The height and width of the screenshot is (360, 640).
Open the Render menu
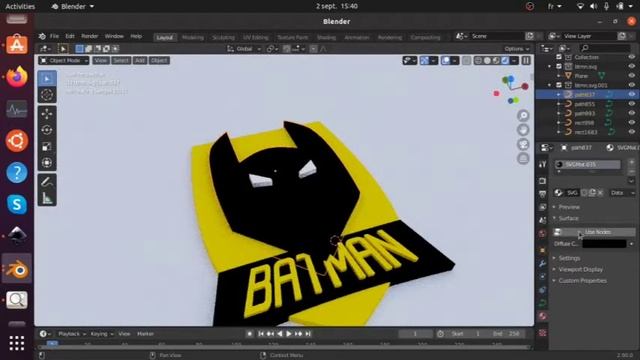tap(89, 36)
